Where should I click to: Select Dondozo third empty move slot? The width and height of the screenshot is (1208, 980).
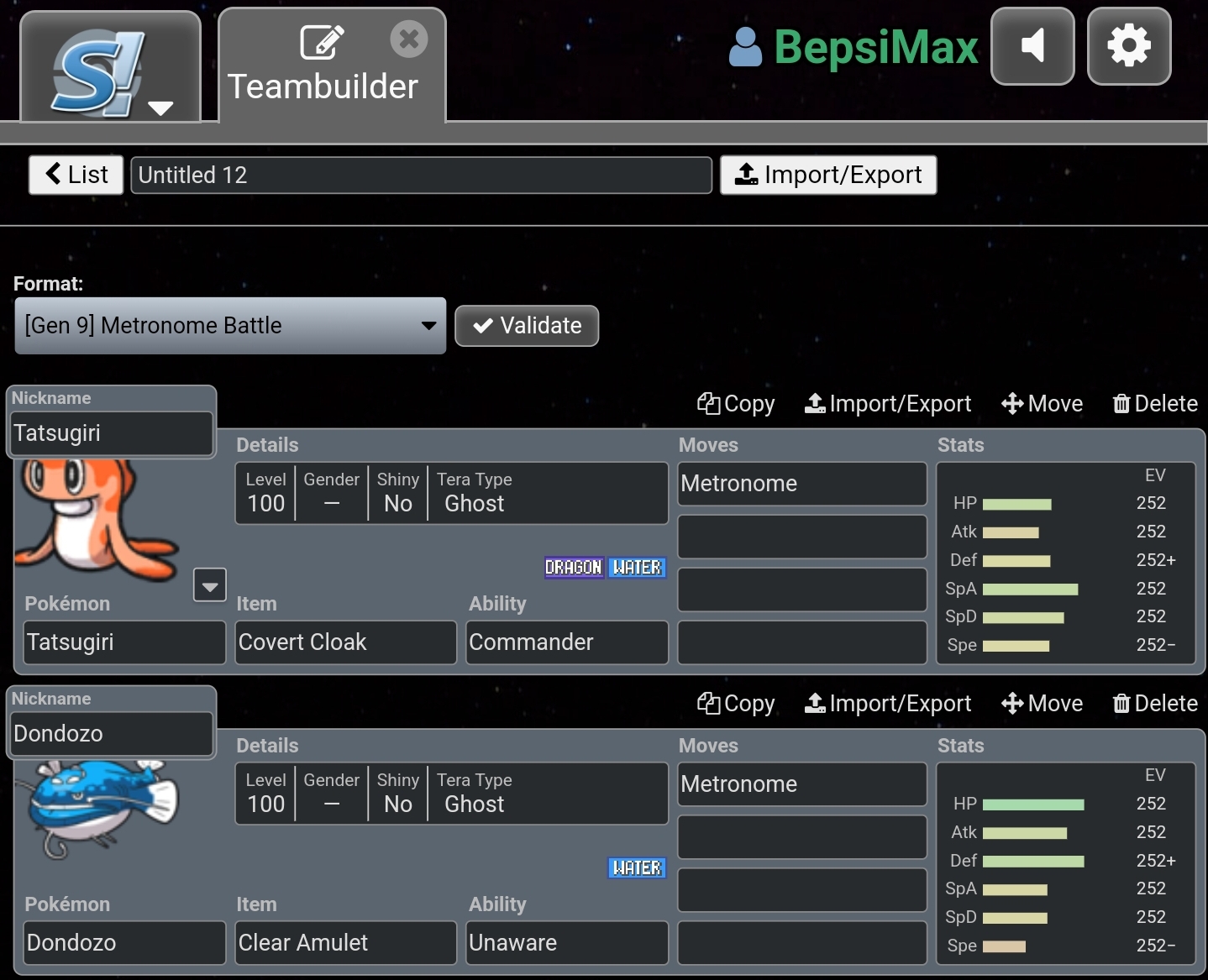(802, 890)
